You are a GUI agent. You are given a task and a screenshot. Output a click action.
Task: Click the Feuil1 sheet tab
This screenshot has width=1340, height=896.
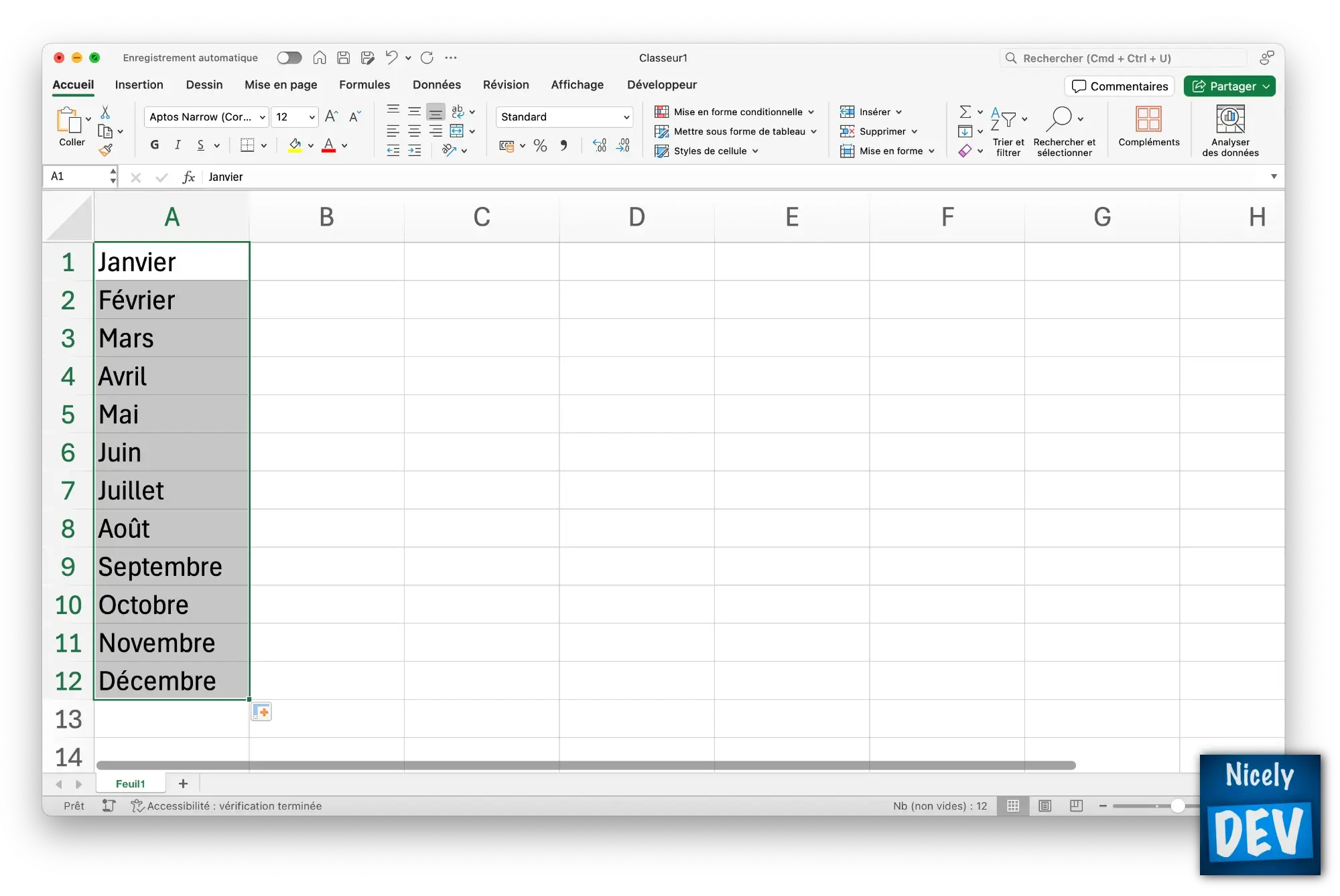coord(130,783)
